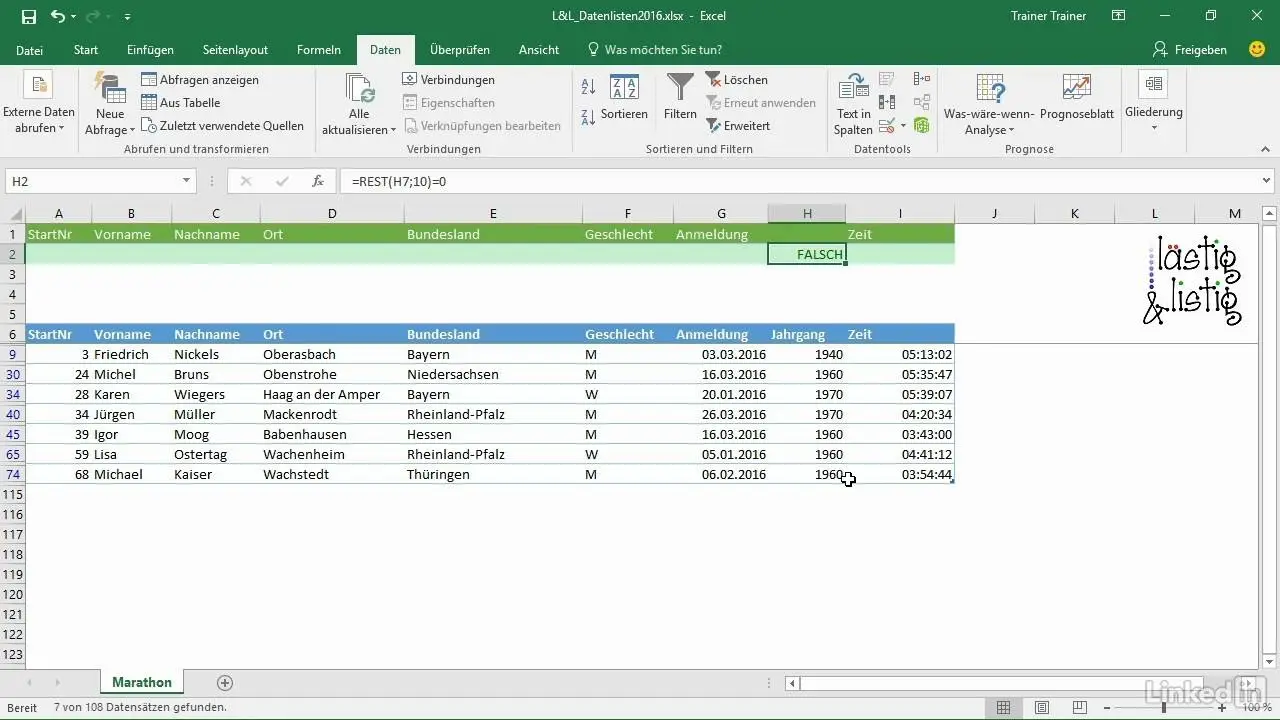Click Zuletzt verwendete Quellen
Screen dimensions: 1280x720
point(224,126)
